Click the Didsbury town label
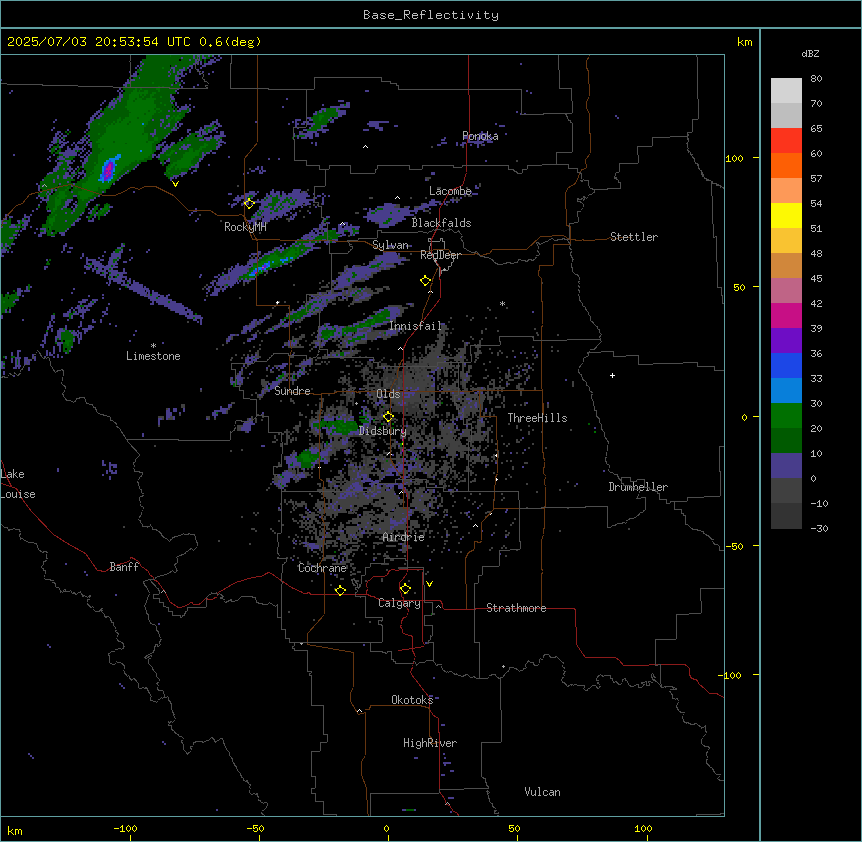The height and width of the screenshot is (842, 862). [382, 431]
